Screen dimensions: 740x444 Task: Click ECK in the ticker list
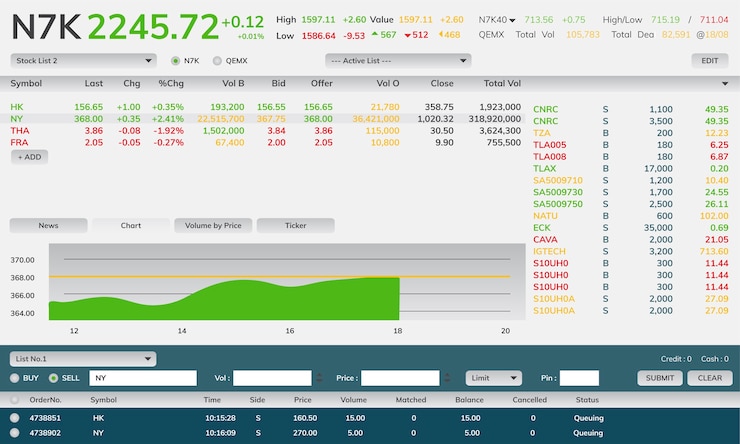click(x=542, y=228)
